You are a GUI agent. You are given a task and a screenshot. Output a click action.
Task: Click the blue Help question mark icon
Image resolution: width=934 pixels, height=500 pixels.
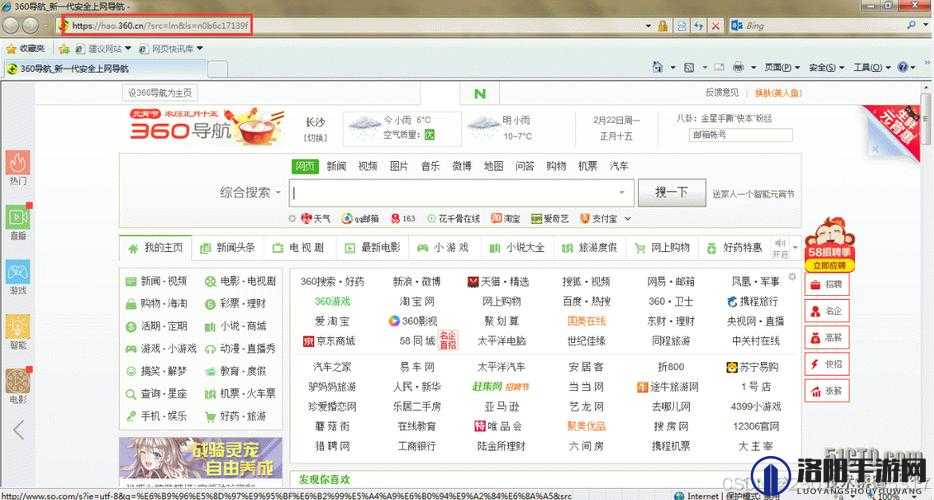click(x=903, y=67)
